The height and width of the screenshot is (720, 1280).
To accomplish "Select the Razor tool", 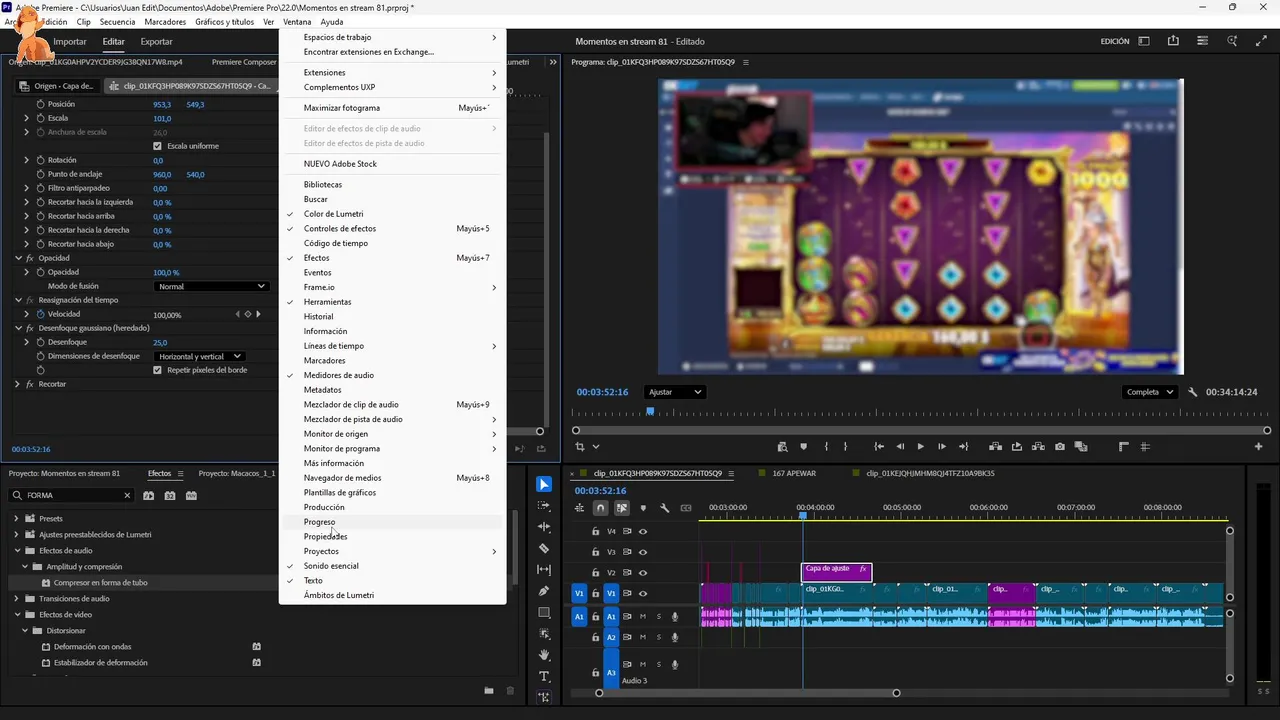I will tap(544, 549).
